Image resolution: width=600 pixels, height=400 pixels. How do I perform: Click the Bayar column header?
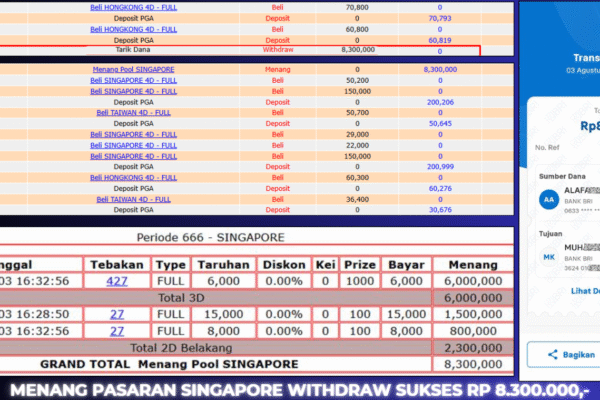click(406, 265)
